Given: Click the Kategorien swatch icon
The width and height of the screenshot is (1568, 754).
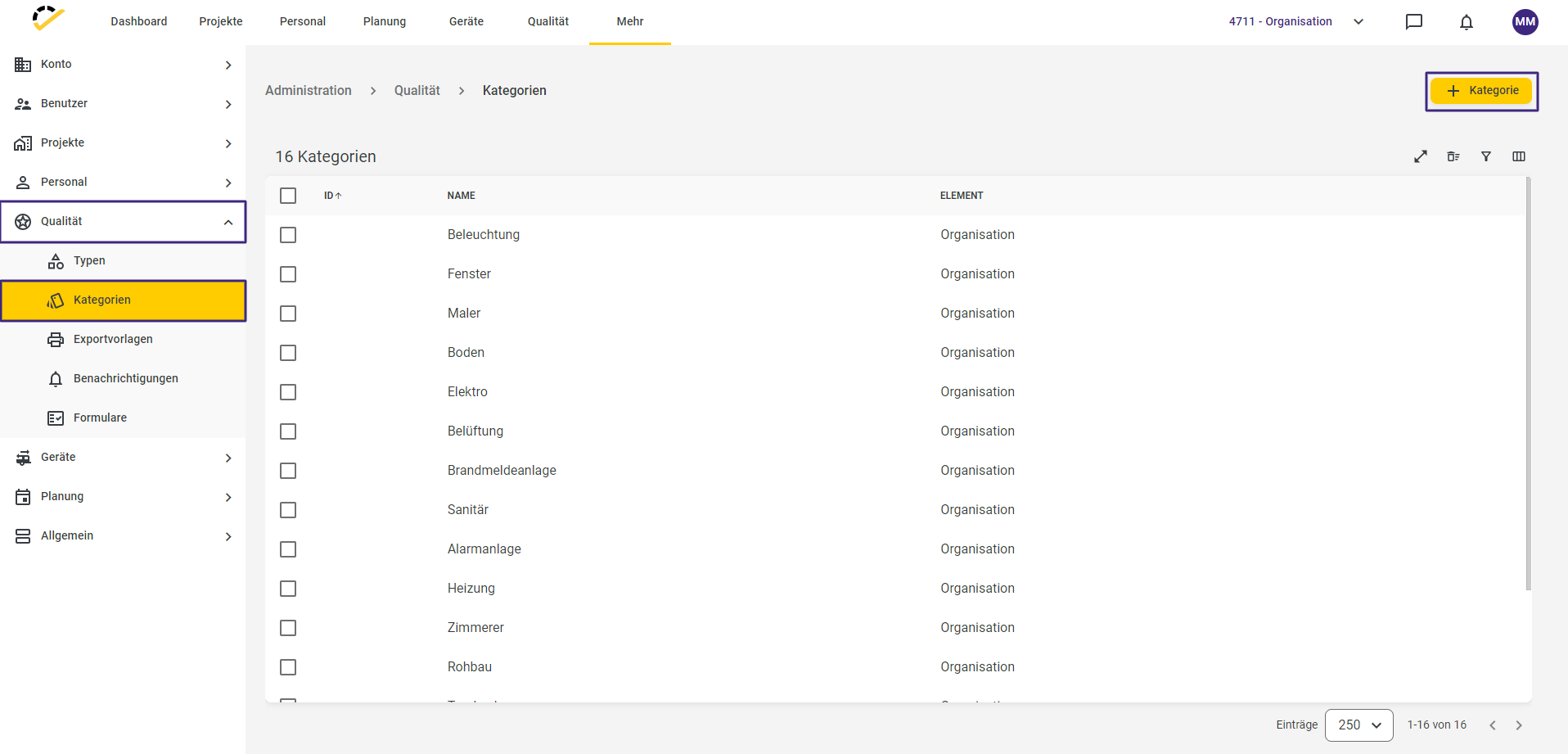Looking at the screenshot, I should (56, 300).
